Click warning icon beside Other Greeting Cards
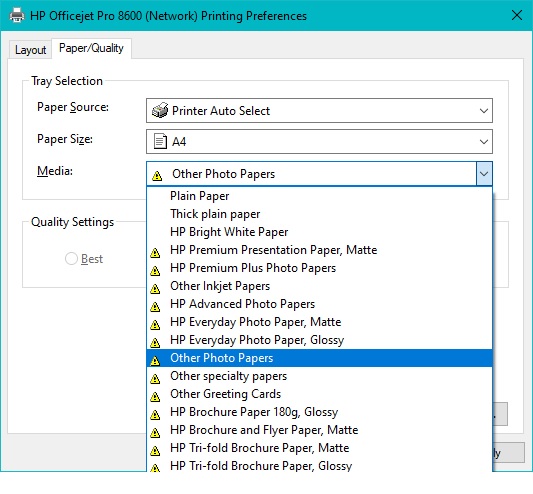Screen dimensions: 533x494 [155, 397]
